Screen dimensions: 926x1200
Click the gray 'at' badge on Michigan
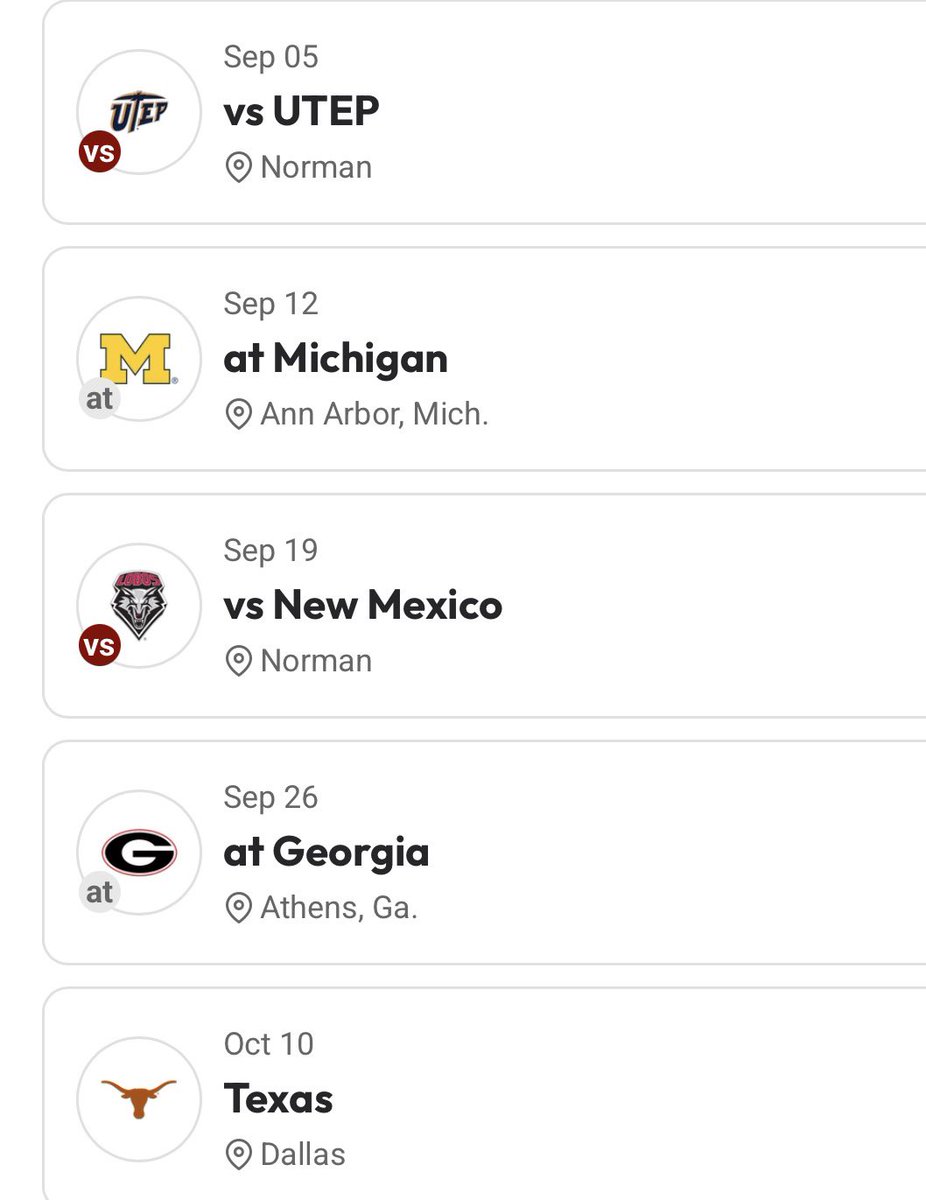click(x=99, y=399)
